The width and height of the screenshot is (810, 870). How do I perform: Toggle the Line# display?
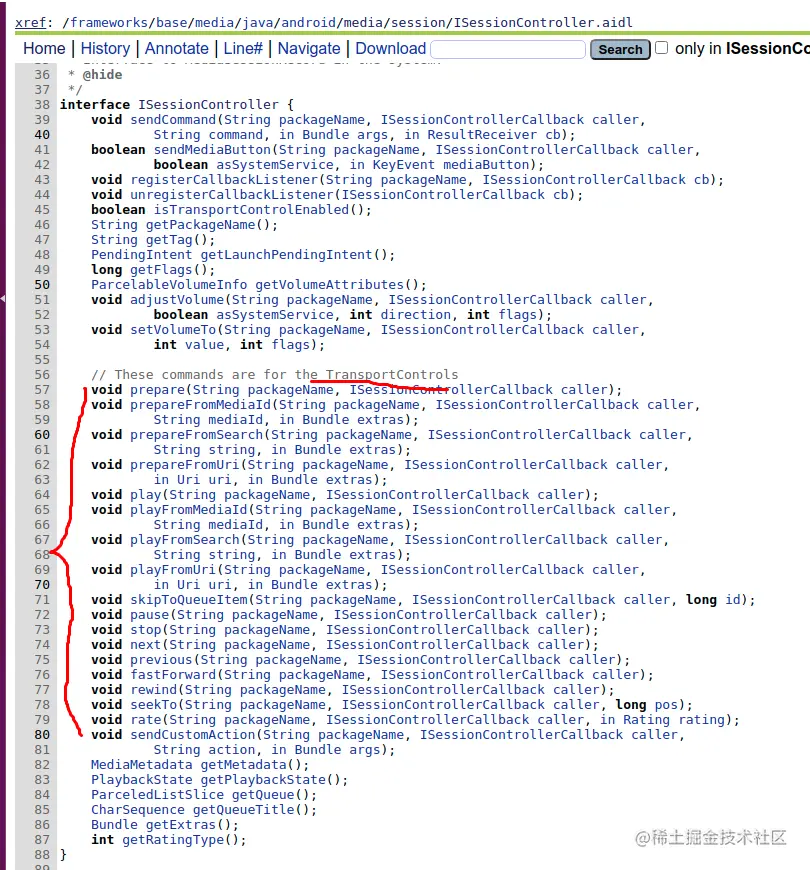(x=243, y=49)
